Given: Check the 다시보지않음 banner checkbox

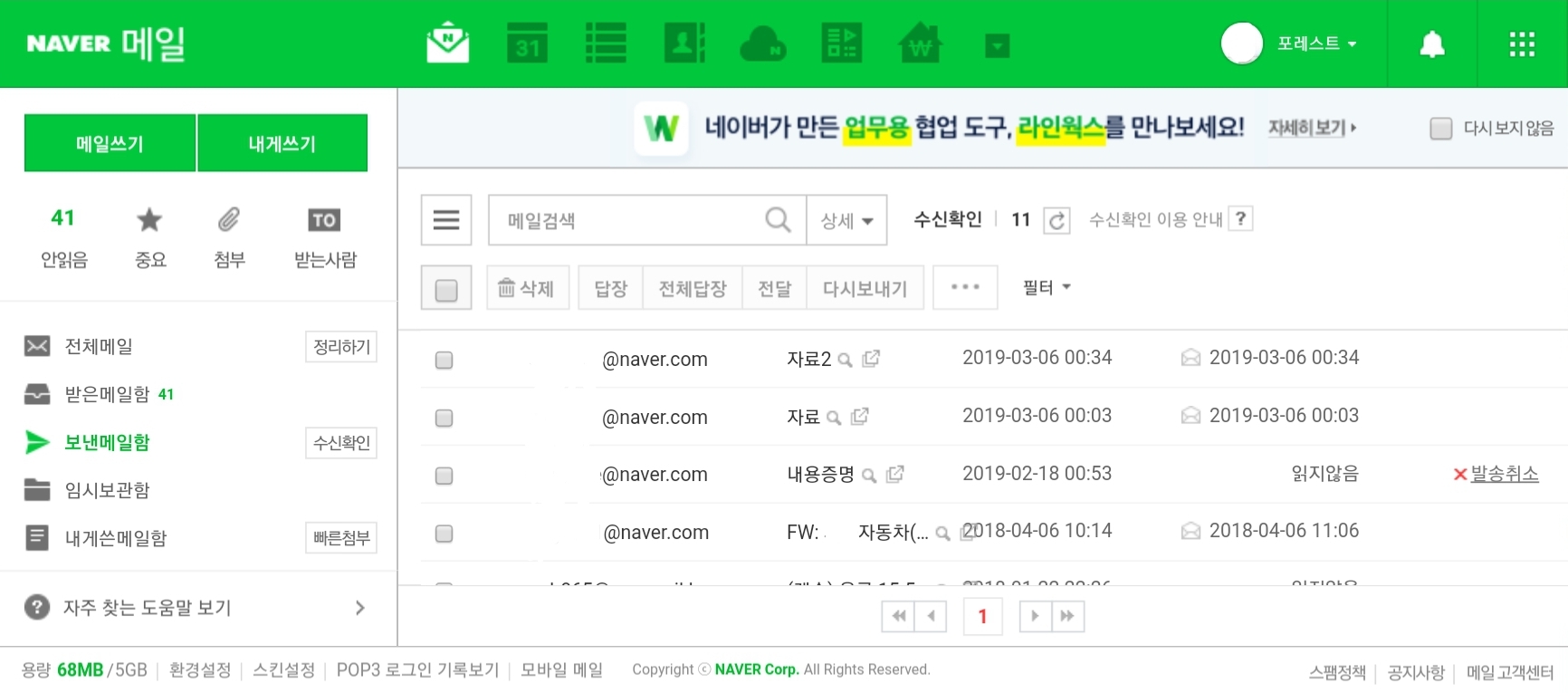Looking at the screenshot, I should point(1440,129).
